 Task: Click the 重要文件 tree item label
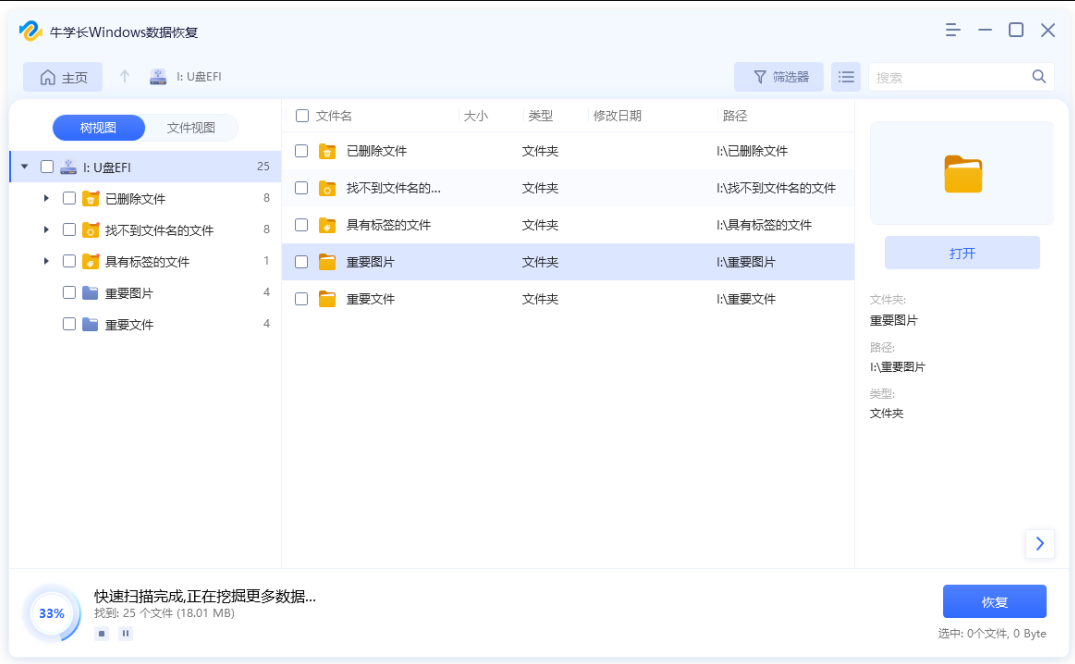click(129, 325)
